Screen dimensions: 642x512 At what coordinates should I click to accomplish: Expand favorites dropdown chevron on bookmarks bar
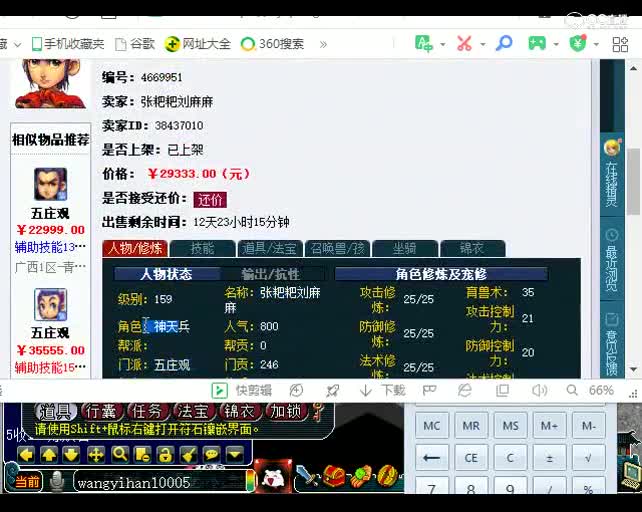(18, 45)
